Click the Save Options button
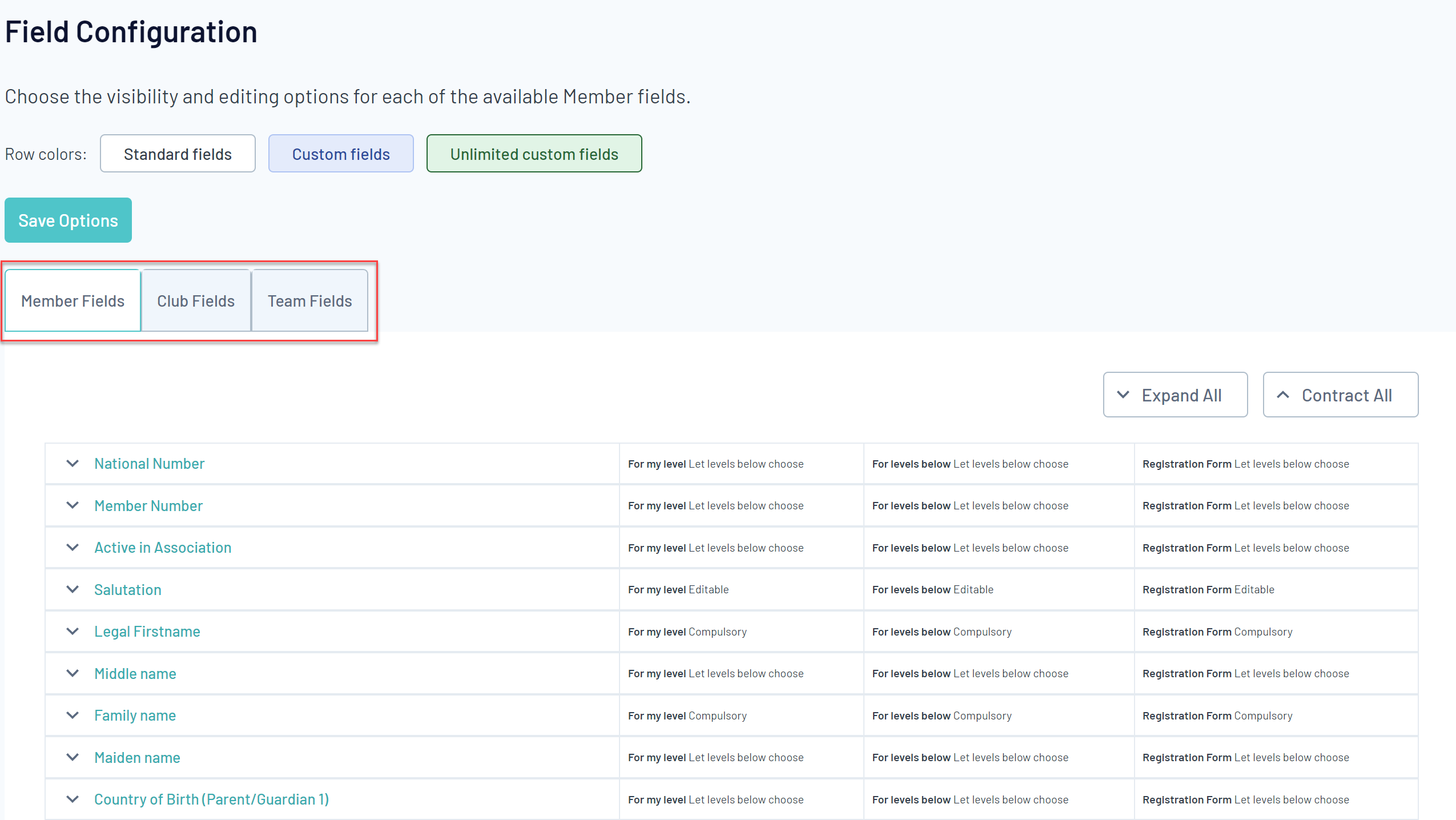1456x820 pixels. pos(68,220)
